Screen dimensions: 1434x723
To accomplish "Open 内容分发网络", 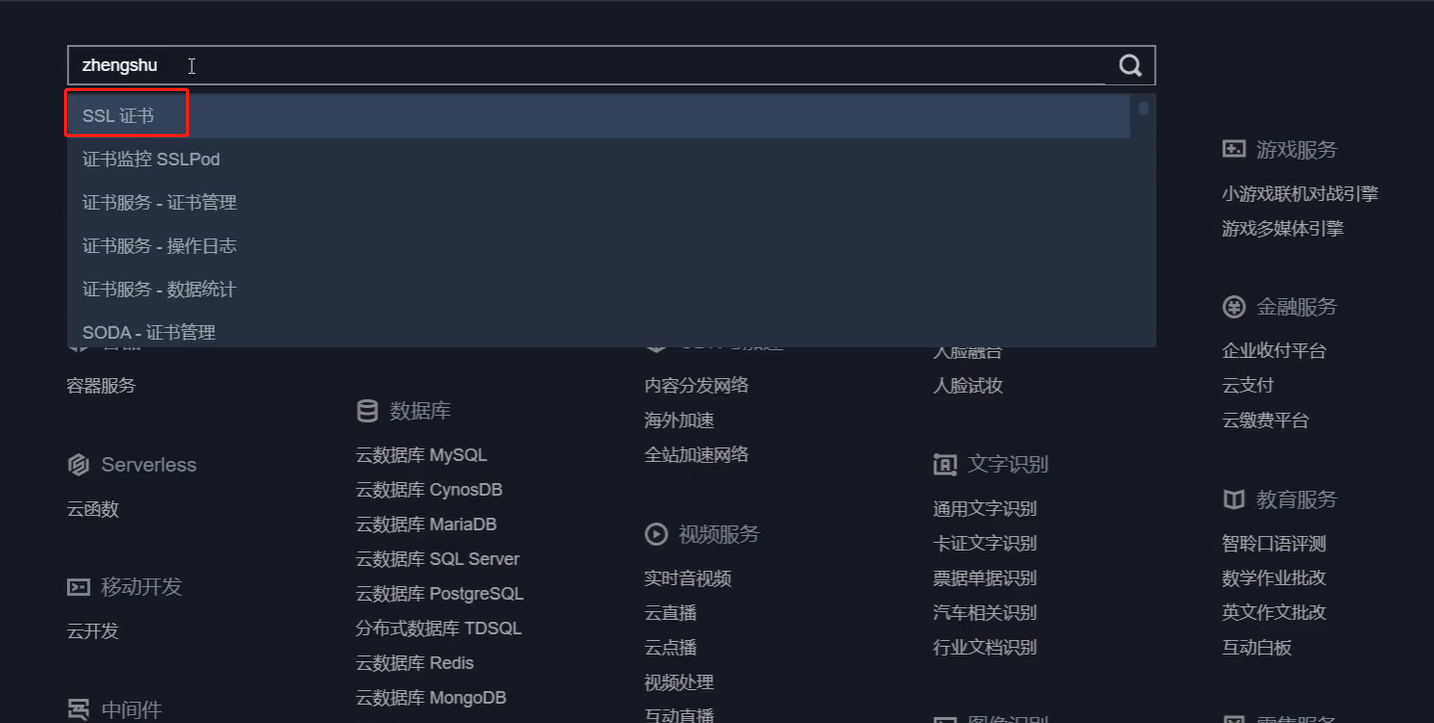I will (697, 386).
